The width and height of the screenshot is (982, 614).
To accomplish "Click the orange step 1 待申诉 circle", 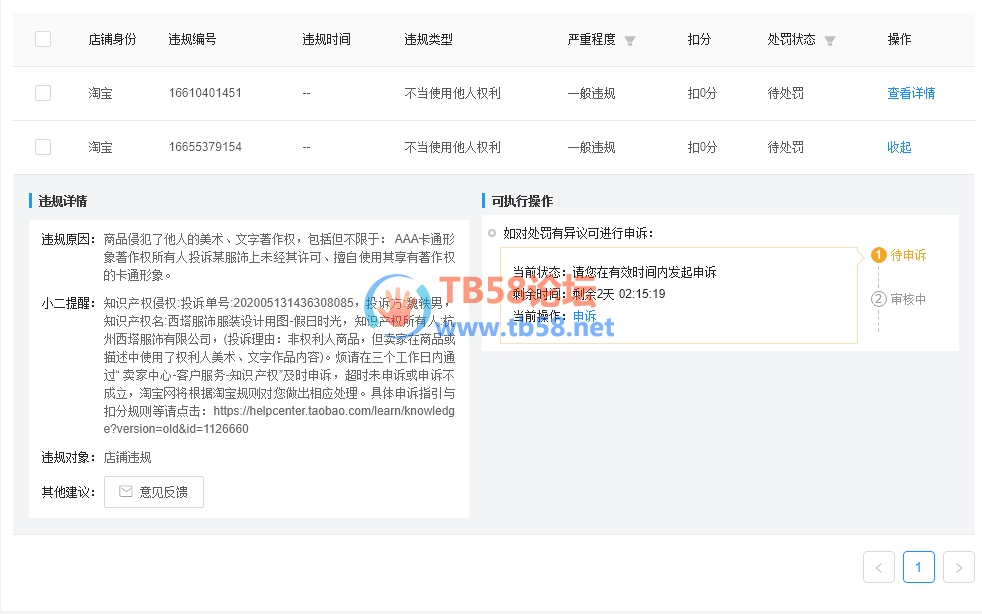I will (879, 255).
